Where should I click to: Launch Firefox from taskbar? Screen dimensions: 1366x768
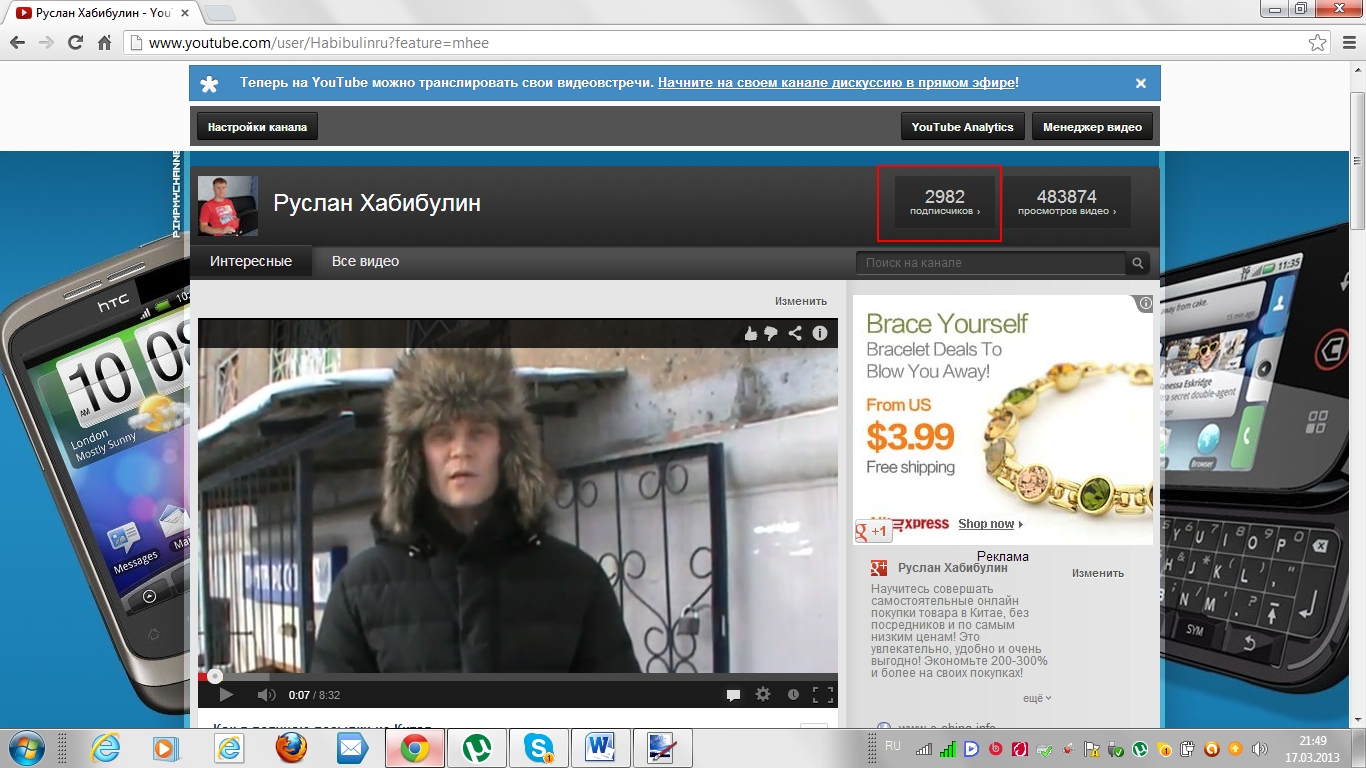(290, 748)
